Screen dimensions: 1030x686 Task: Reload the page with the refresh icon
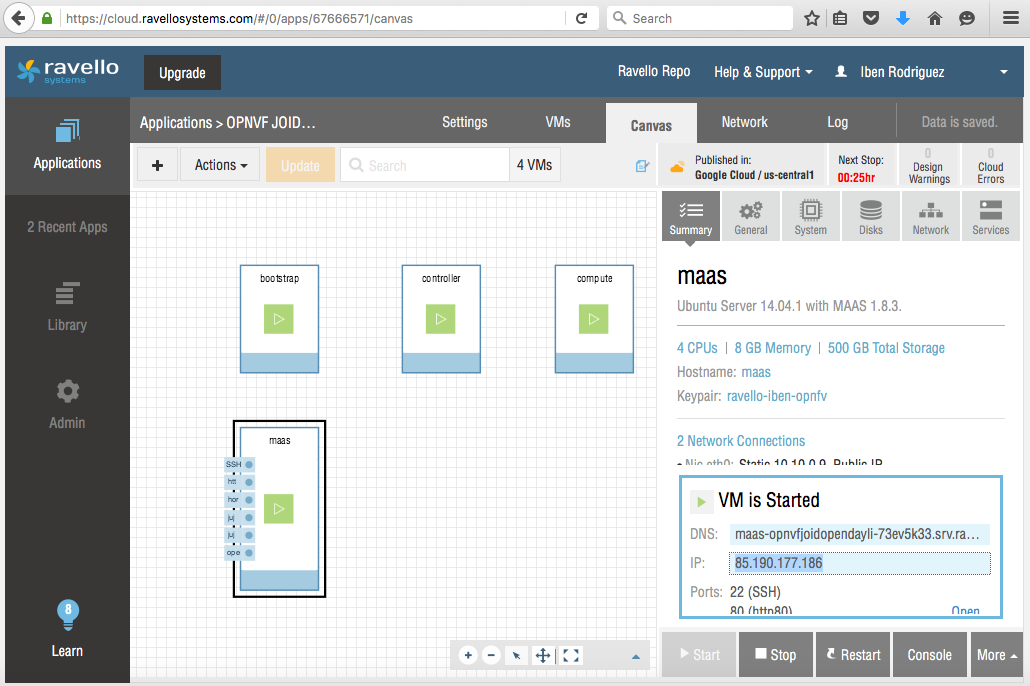click(x=581, y=18)
